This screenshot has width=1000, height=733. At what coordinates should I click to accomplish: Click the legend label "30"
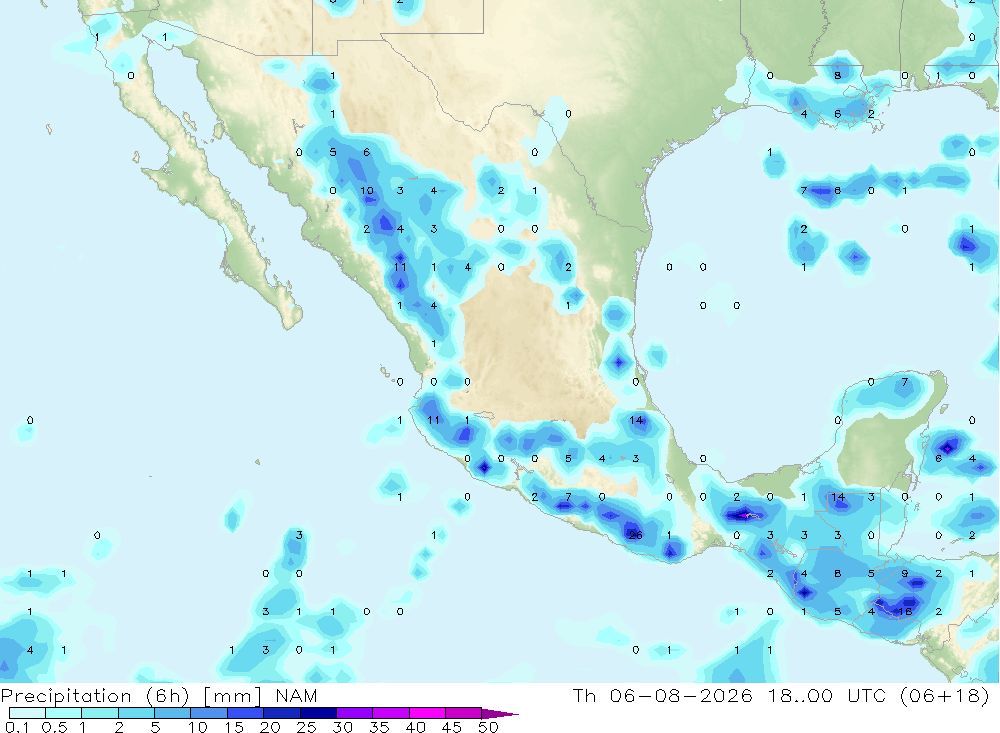pyautogui.click(x=343, y=727)
